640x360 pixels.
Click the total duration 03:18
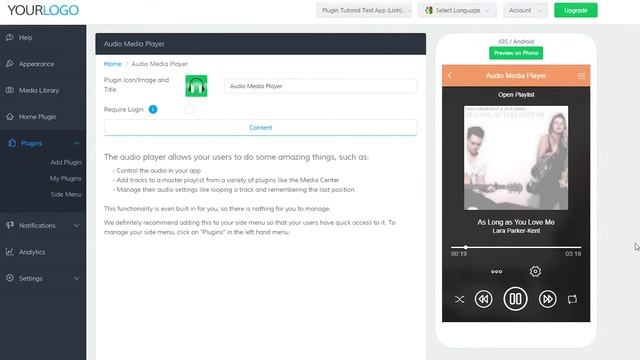(x=573, y=254)
